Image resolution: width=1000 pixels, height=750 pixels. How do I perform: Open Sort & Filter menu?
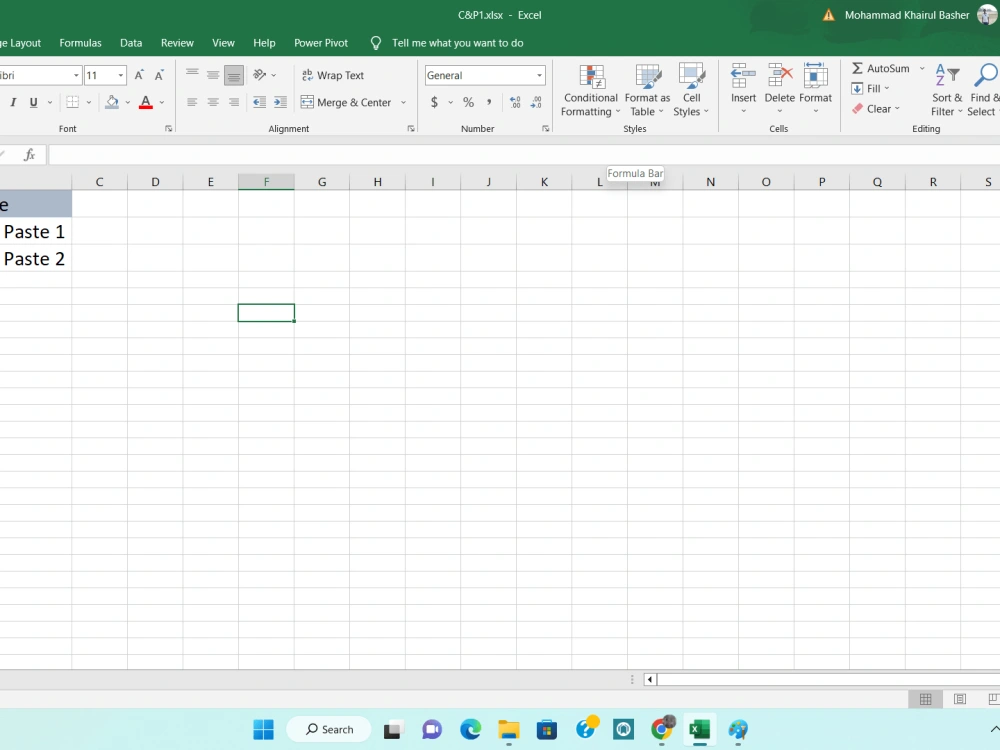tap(946, 90)
